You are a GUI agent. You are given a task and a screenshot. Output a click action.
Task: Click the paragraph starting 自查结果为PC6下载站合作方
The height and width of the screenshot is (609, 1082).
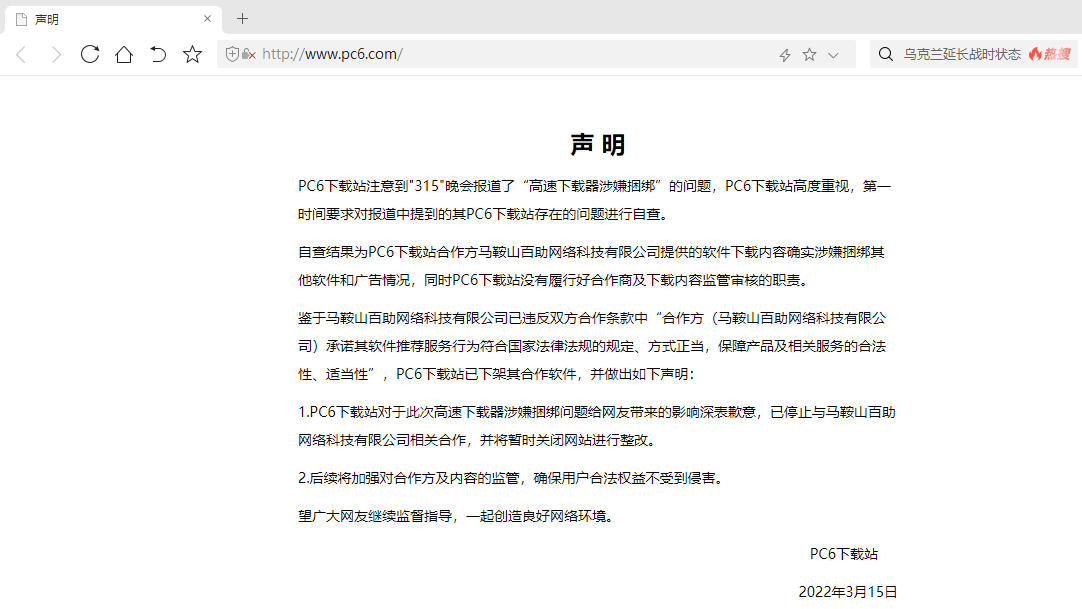[x=591, y=266]
